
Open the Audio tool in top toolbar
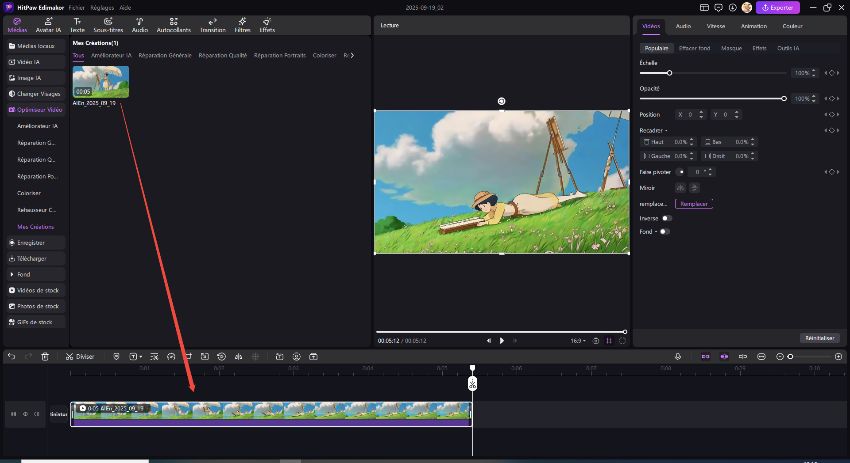(139, 25)
